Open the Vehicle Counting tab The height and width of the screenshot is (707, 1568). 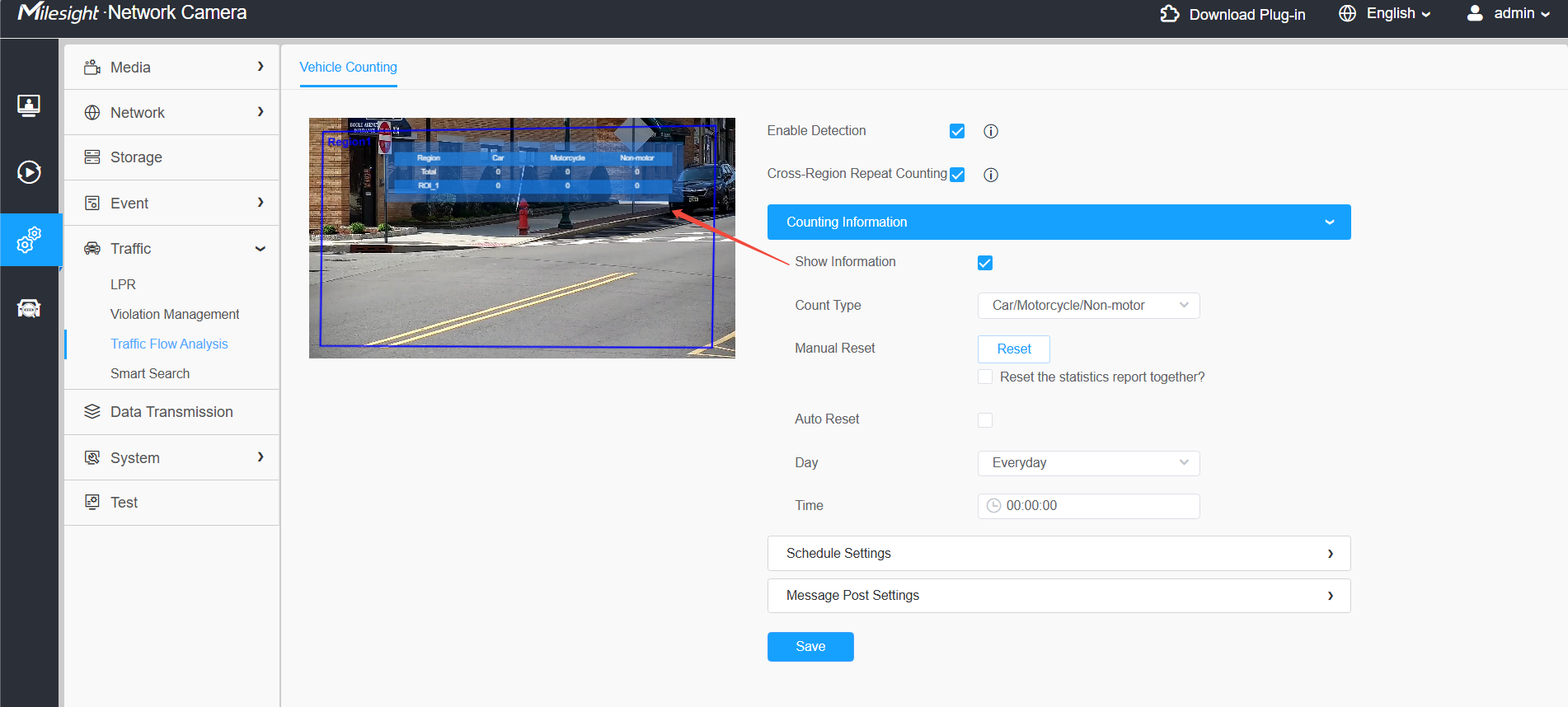click(348, 67)
